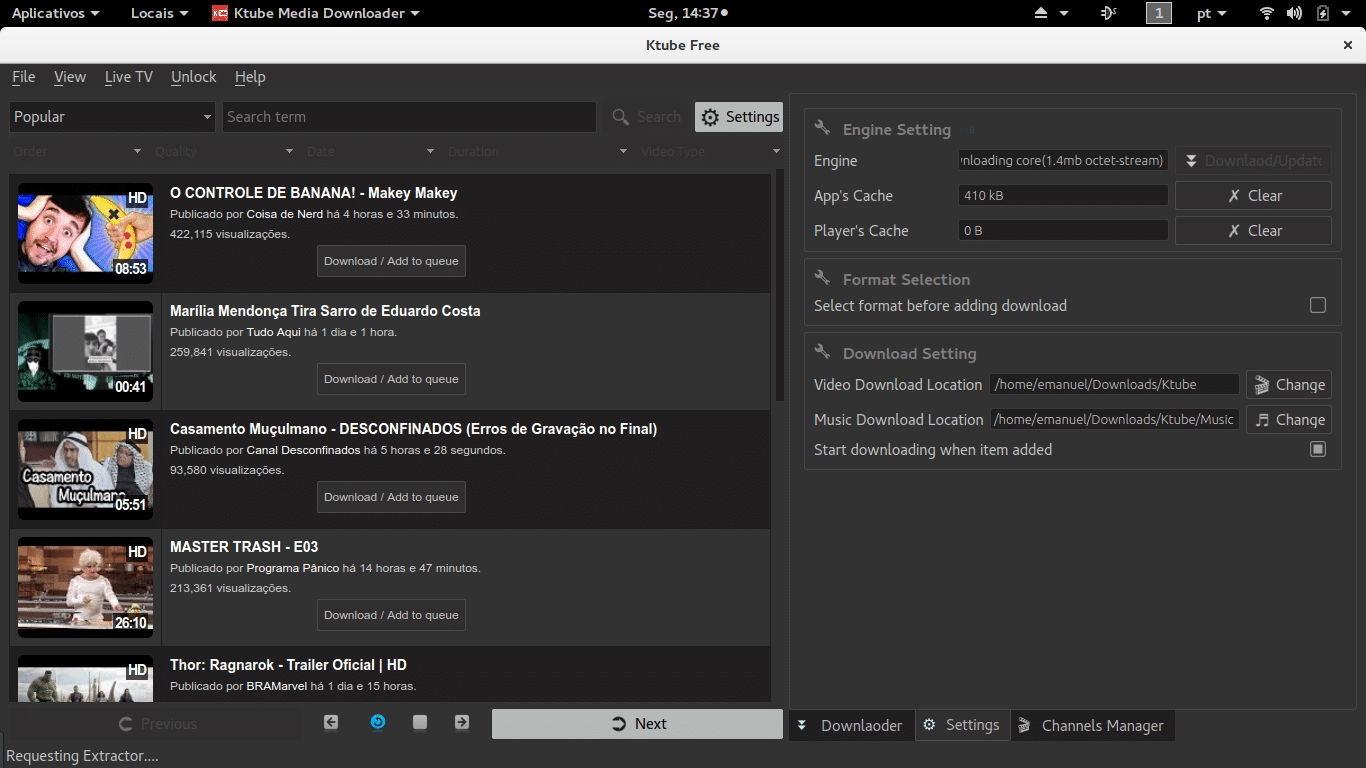Viewport: 1366px width, 768px height.
Task: Open the Casamento Muçulmano video thumbnail
Action: tap(86, 470)
